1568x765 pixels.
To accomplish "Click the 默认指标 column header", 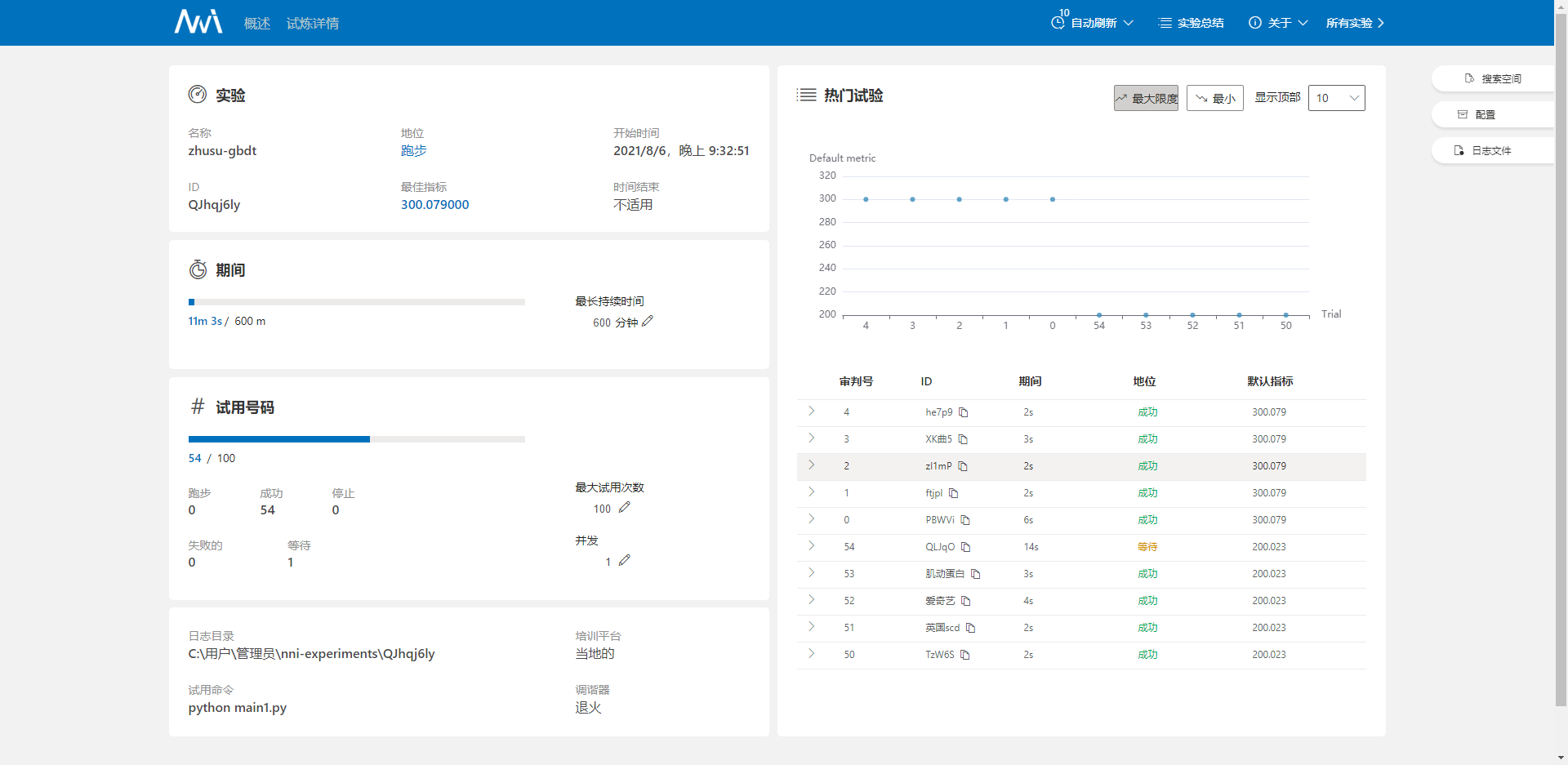I will coord(1270,381).
